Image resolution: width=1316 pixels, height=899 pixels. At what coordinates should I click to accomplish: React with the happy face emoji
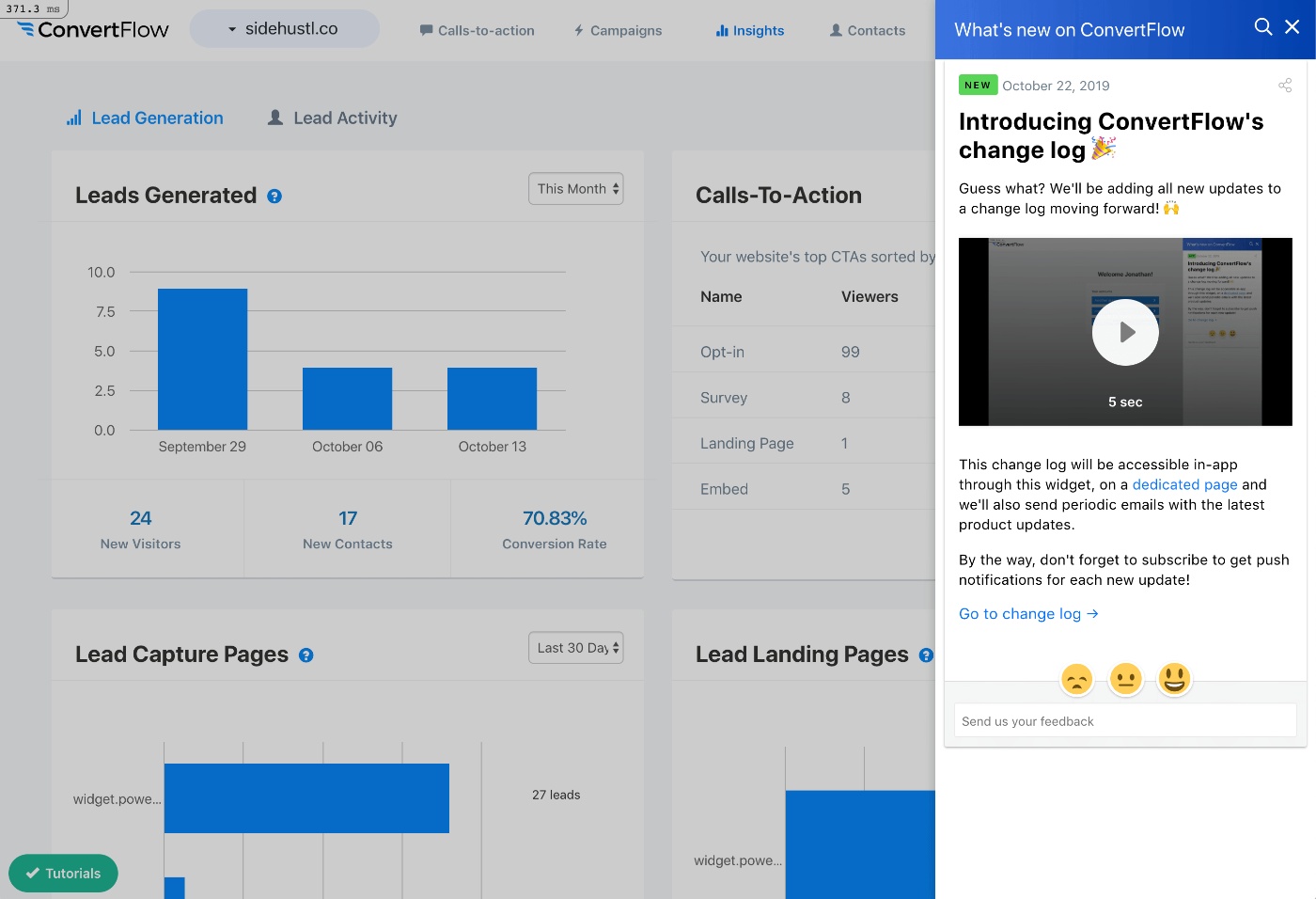(x=1174, y=678)
